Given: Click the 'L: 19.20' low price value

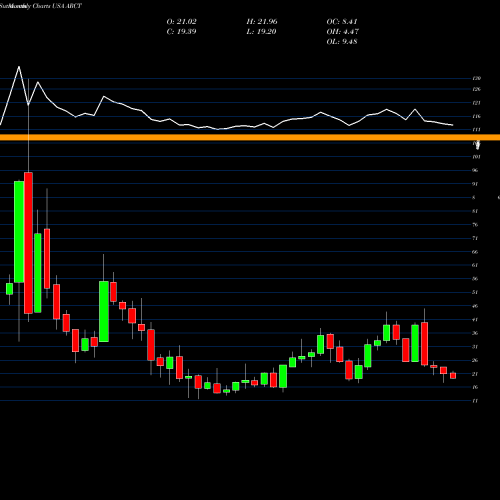Looking at the screenshot, I should click(261, 32).
